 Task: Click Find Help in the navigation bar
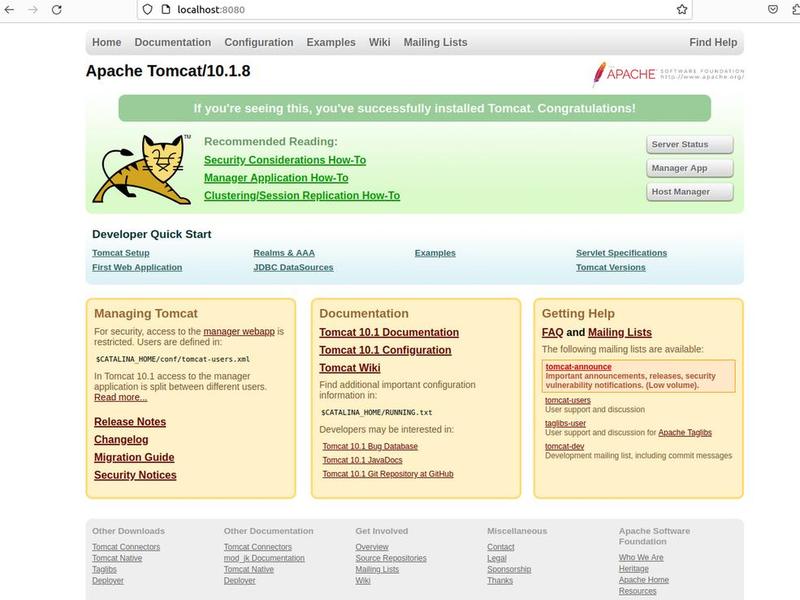713,42
